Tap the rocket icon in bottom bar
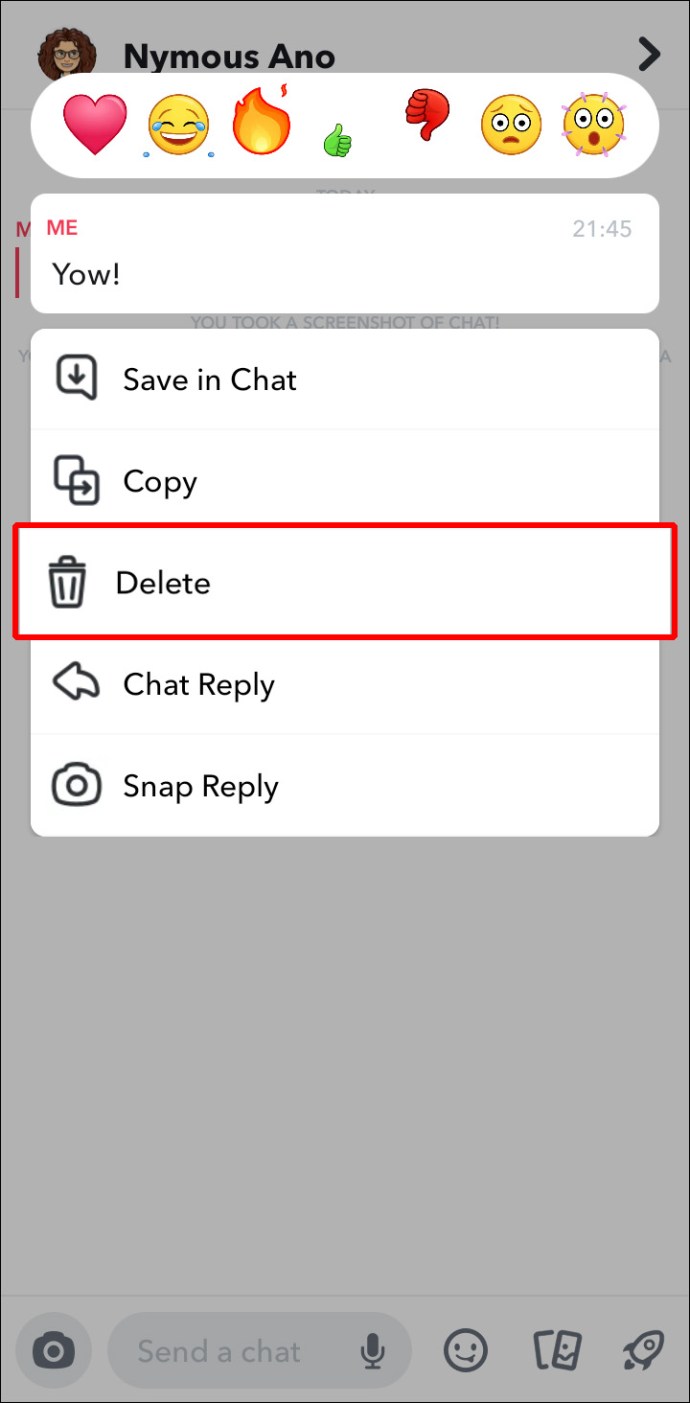The height and width of the screenshot is (1403, 690). (643, 1352)
